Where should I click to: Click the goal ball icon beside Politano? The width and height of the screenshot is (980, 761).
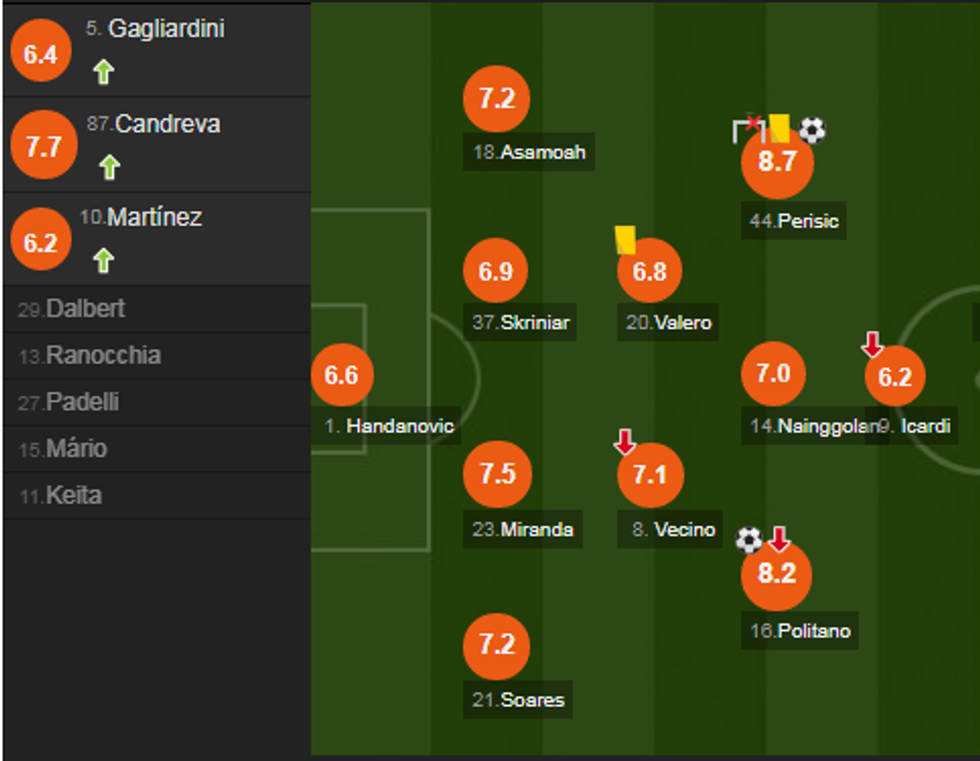749,540
